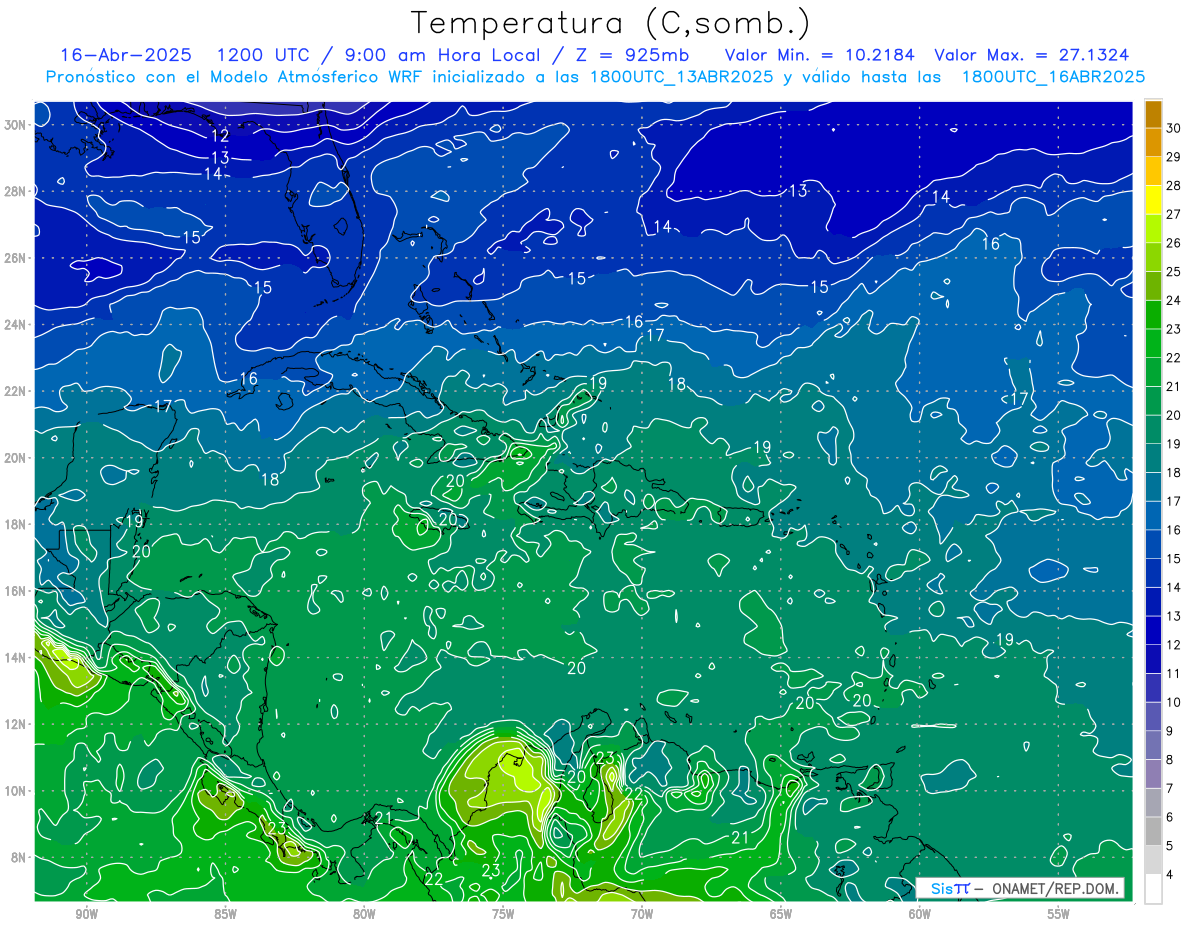
Task: Click the longitude label '70W'
Action: tap(642, 914)
